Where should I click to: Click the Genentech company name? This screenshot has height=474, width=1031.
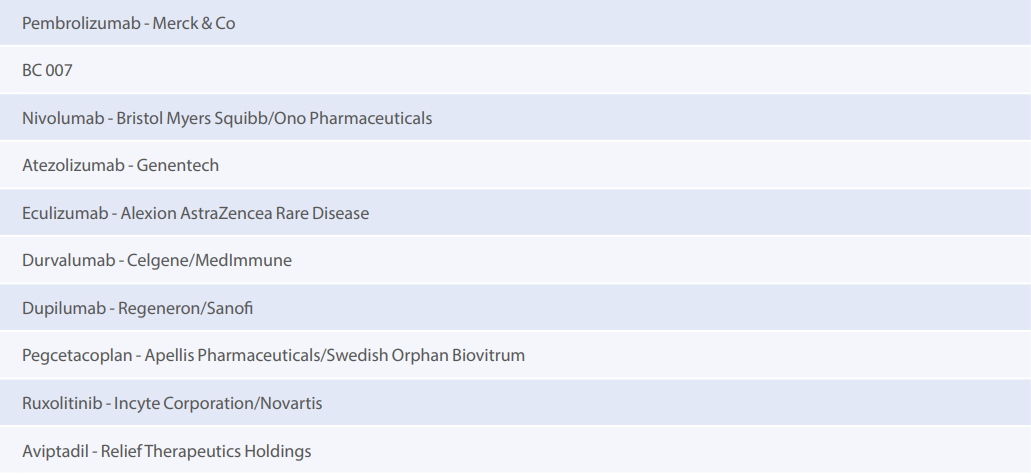click(x=178, y=165)
